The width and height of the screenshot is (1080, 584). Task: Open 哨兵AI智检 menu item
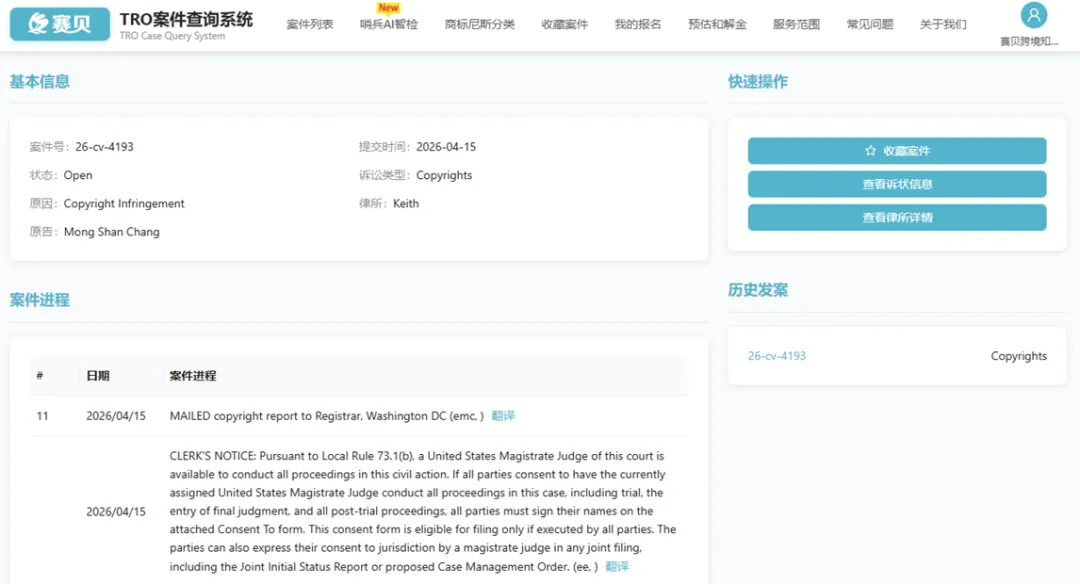[x=388, y=24]
